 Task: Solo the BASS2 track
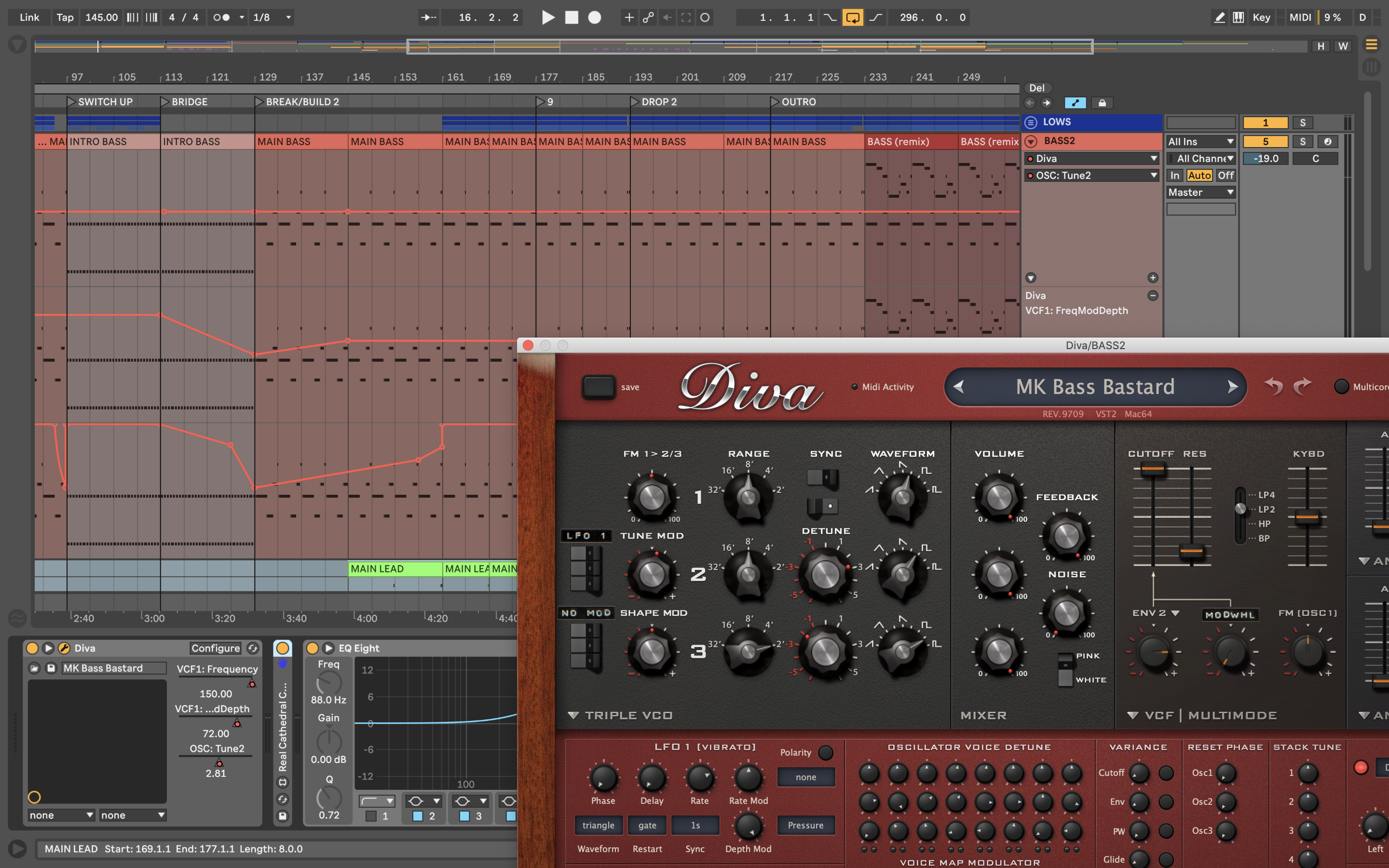1302,141
